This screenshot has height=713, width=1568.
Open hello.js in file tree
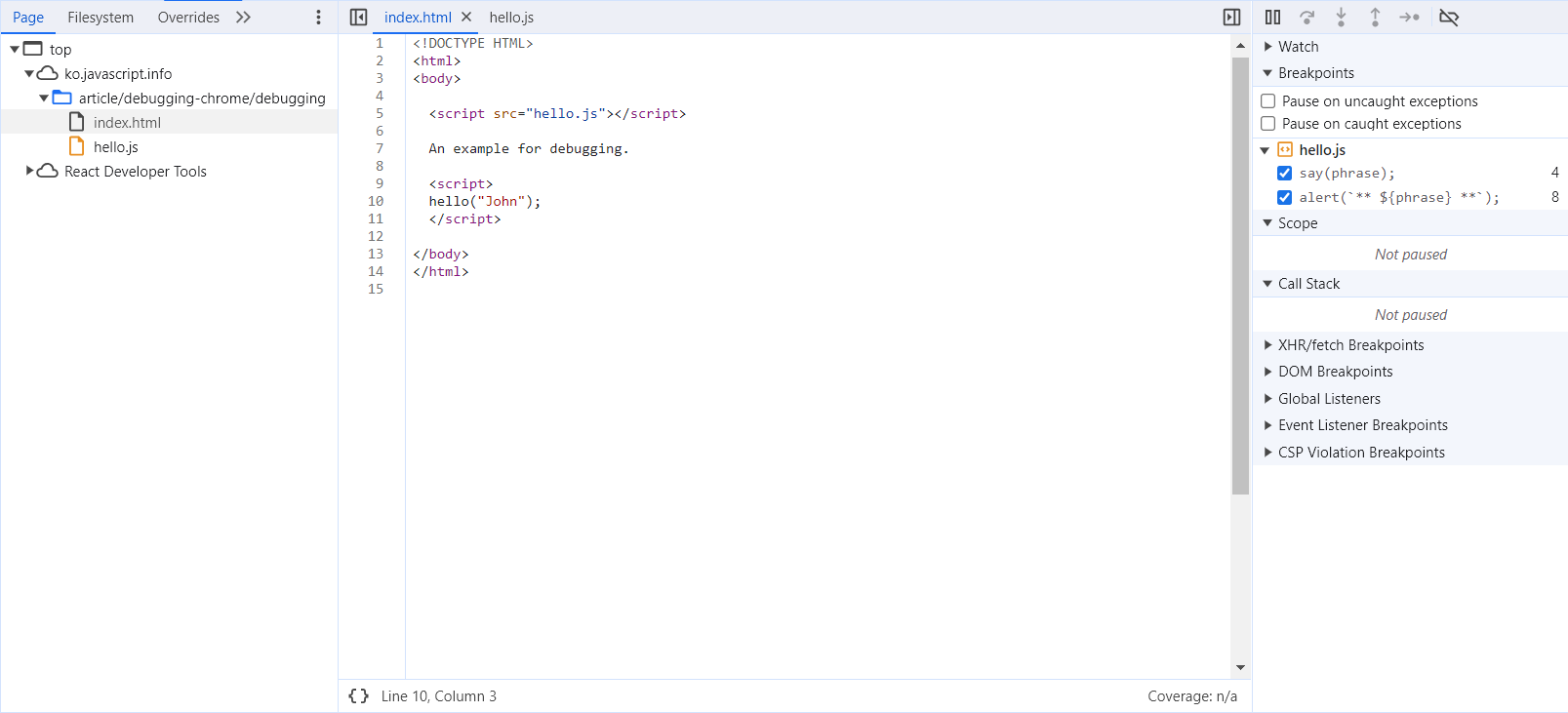116,147
